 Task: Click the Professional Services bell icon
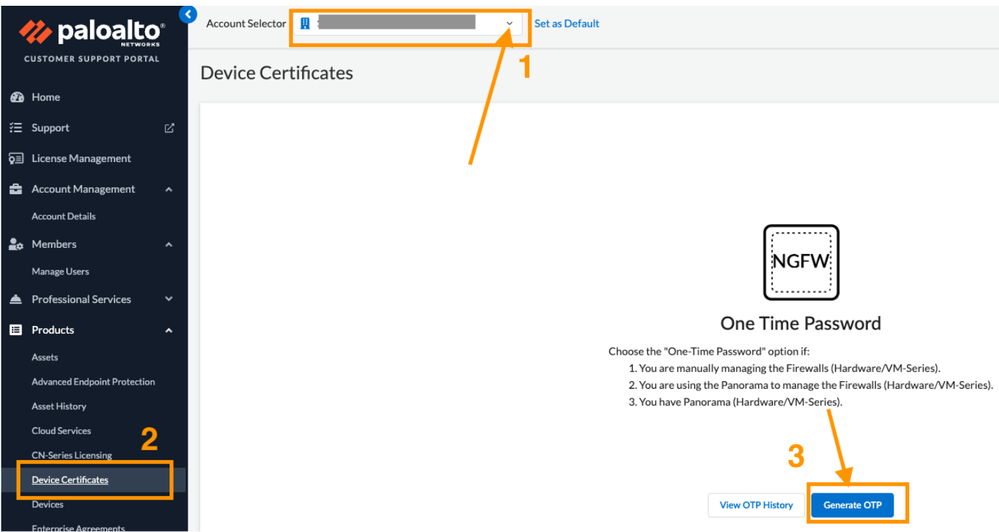coord(16,299)
